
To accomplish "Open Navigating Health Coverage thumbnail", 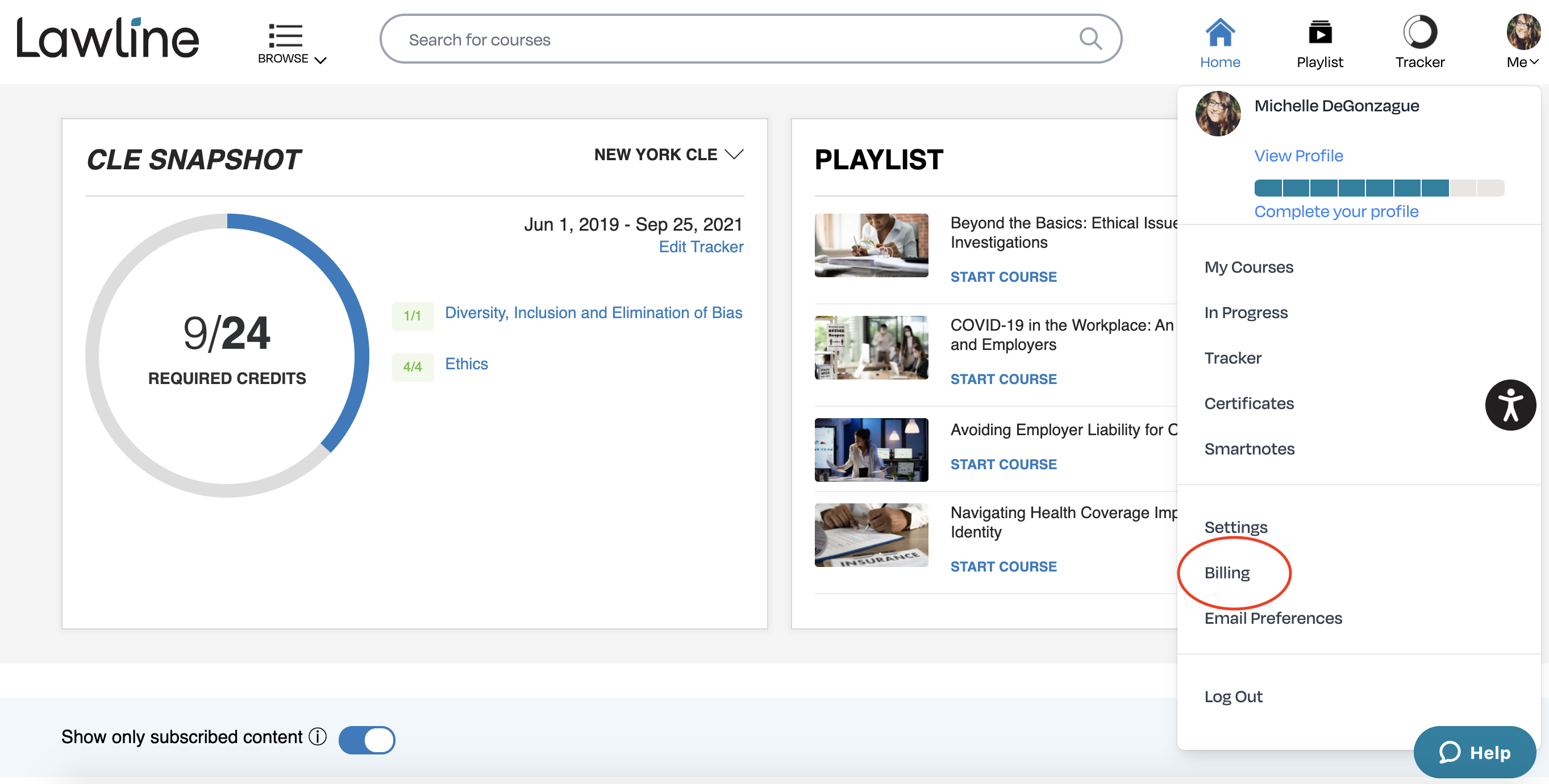I will click(x=871, y=535).
